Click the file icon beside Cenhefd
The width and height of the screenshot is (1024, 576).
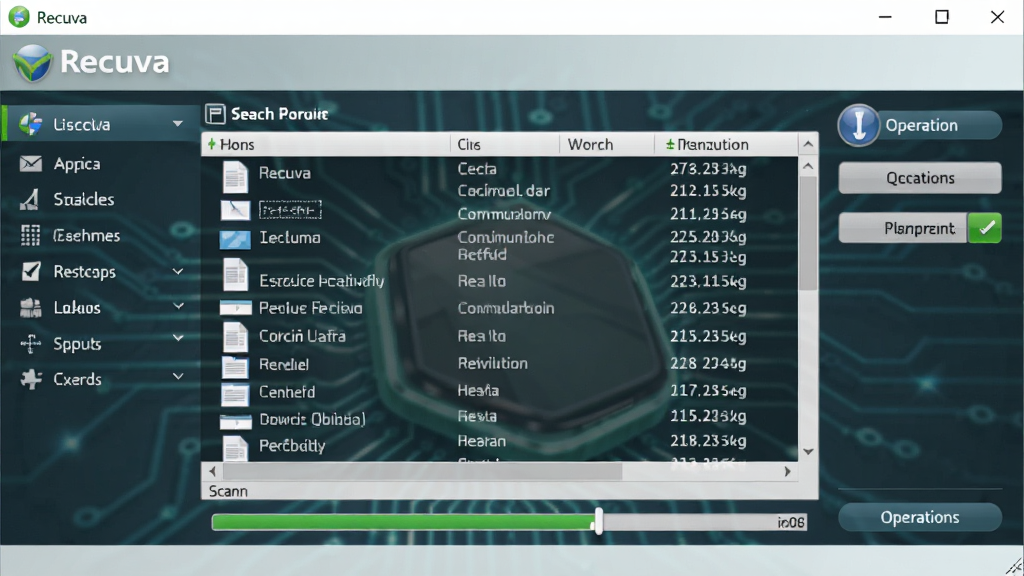[234, 394]
